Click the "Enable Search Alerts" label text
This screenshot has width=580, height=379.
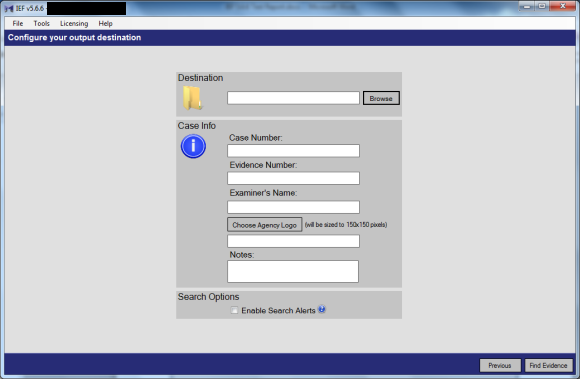(x=278, y=311)
